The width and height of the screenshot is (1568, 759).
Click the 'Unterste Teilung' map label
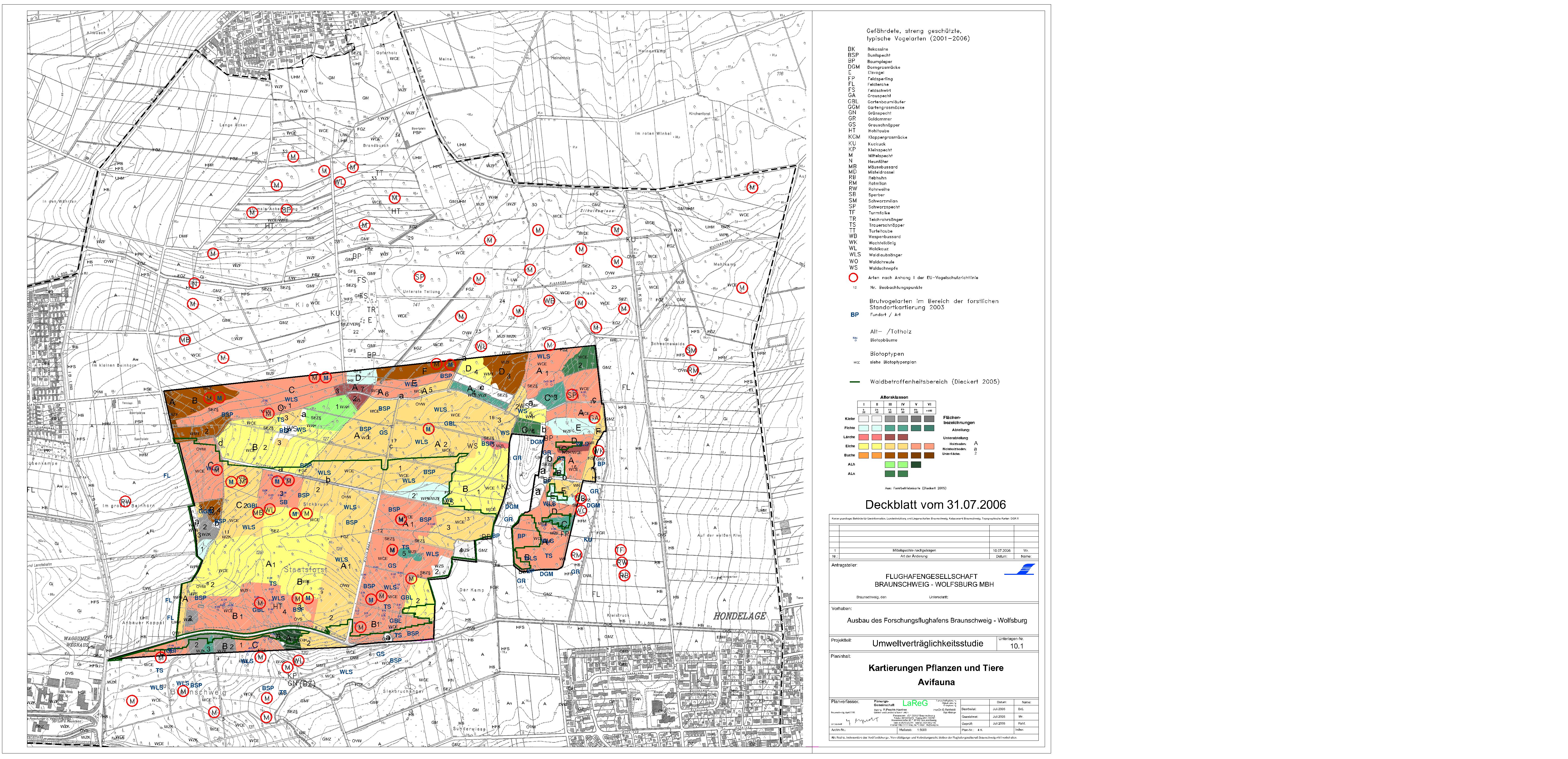click(421, 292)
